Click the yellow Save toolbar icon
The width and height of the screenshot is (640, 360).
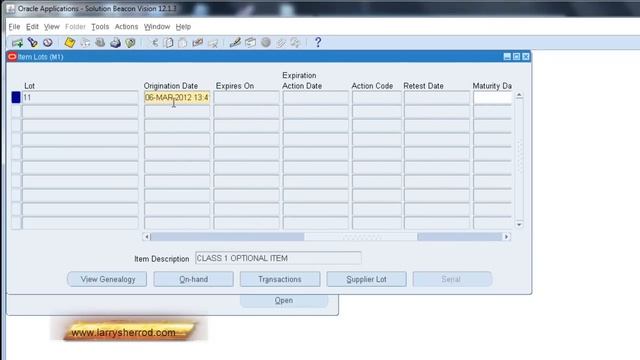[70, 42]
